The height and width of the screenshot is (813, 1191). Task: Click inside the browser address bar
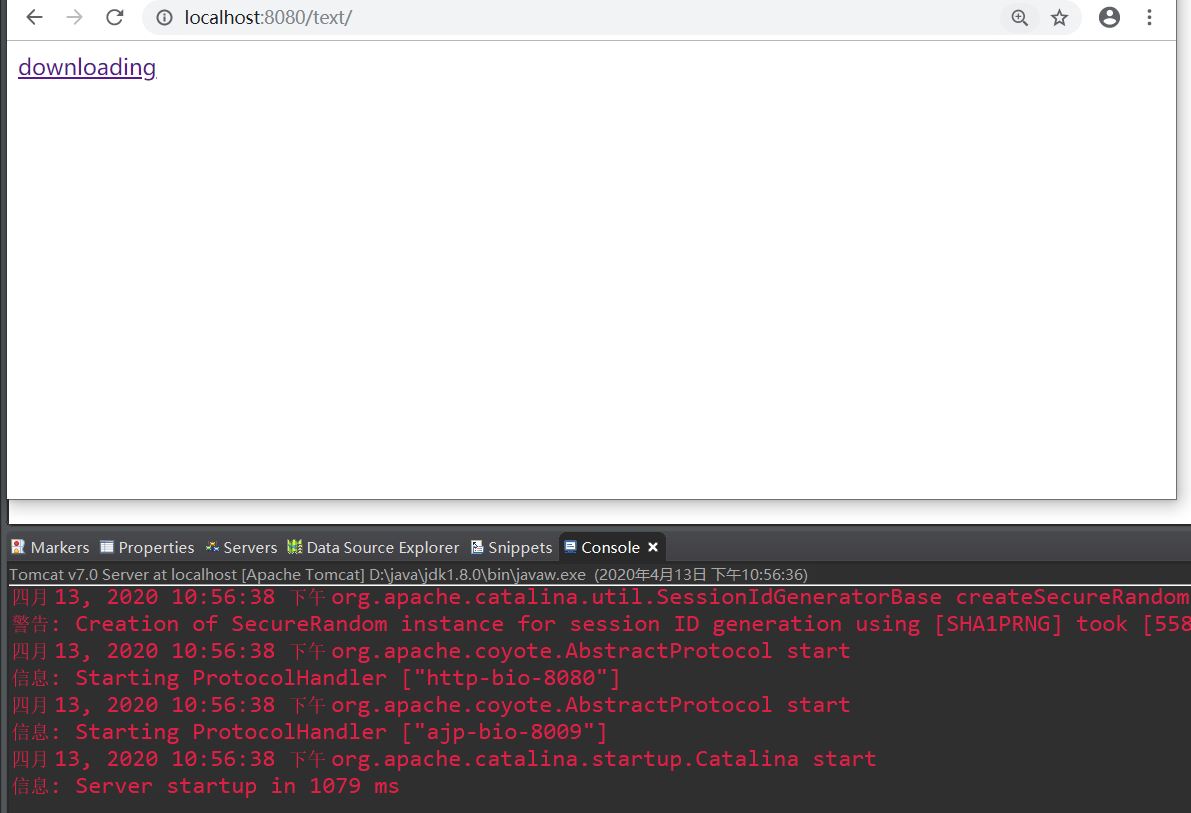tap(400, 17)
